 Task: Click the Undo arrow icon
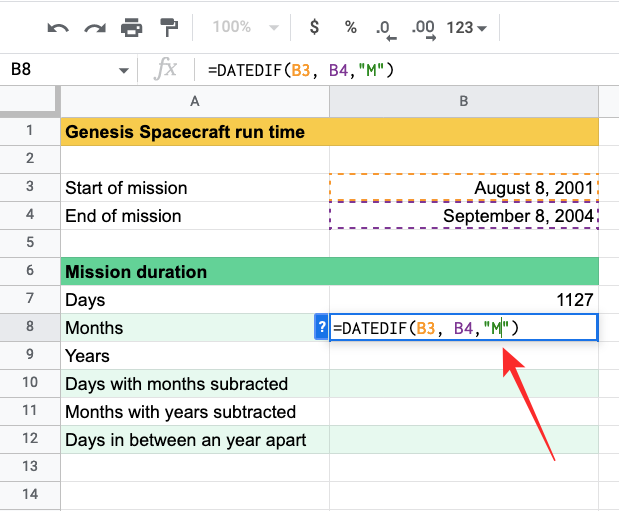58,27
